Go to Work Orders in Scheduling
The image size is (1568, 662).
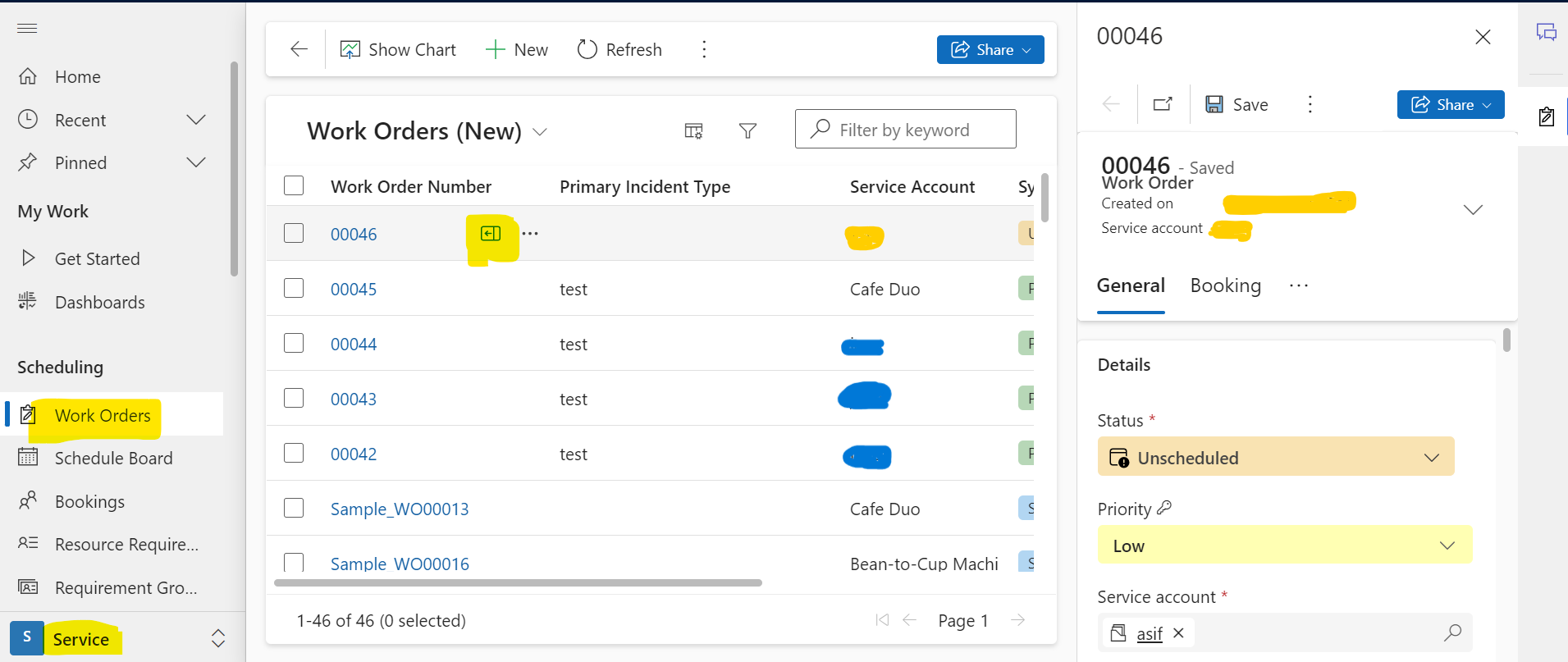point(112,415)
